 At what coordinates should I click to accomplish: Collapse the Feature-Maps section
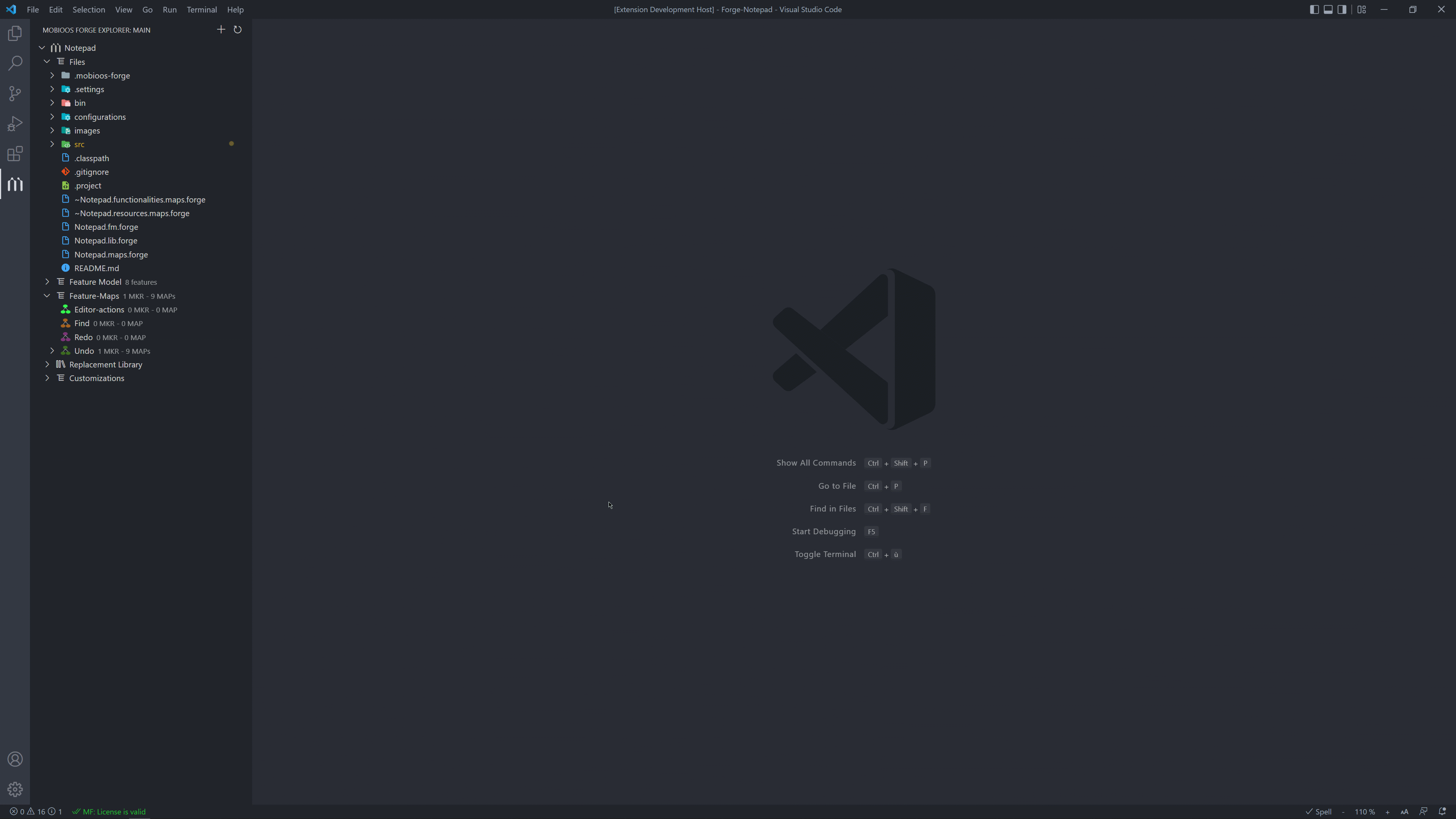pos(47,296)
